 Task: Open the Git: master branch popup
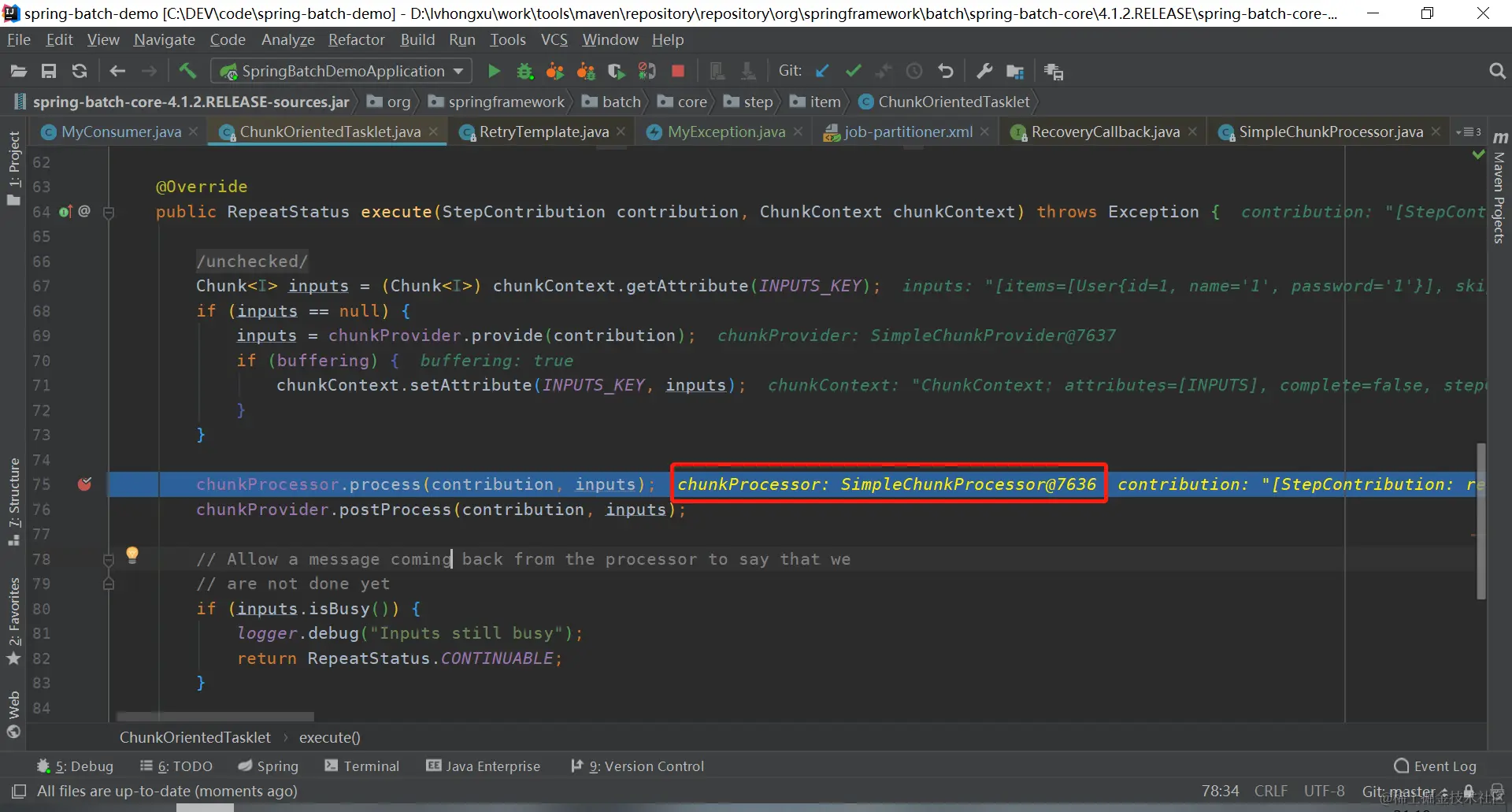tap(1405, 791)
